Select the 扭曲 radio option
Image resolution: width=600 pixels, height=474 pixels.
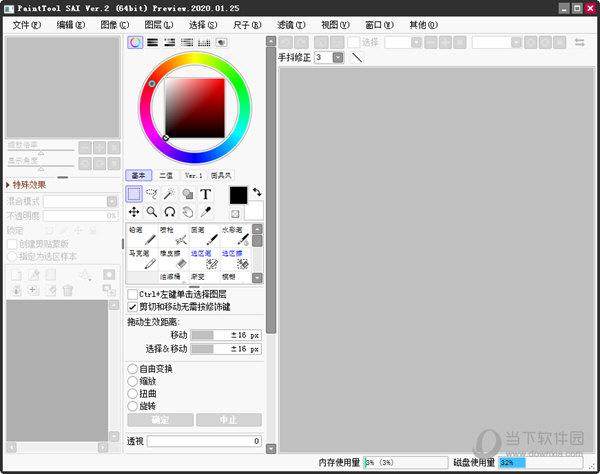click(132, 394)
